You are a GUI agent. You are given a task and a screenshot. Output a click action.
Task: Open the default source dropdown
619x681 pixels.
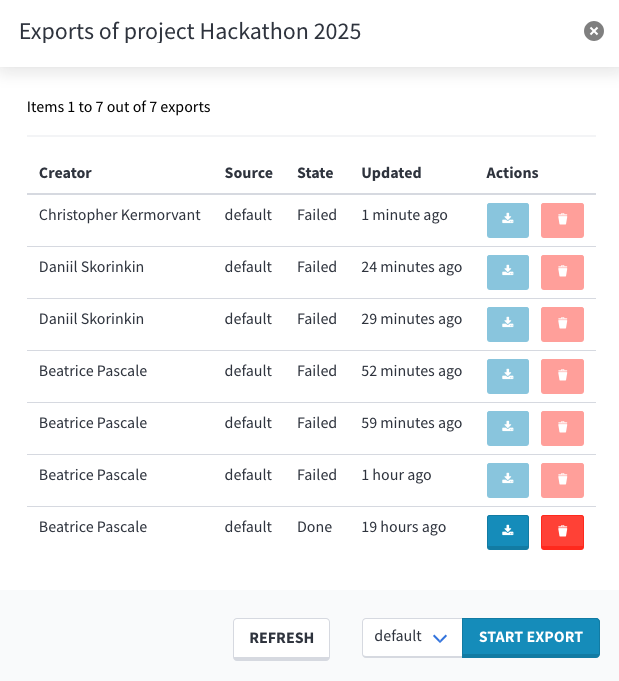pos(411,637)
